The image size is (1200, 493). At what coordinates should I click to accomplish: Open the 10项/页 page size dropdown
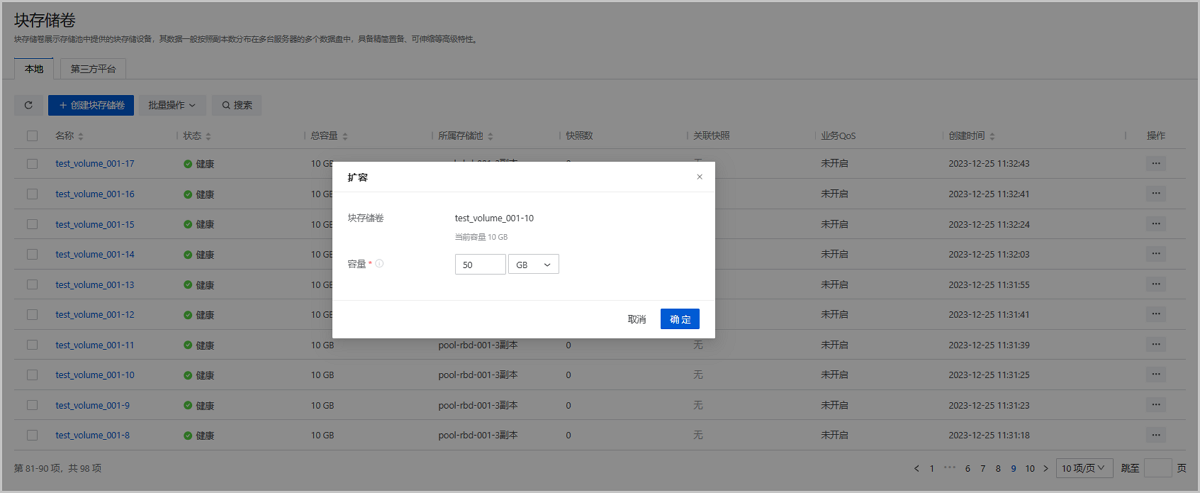[x=1083, y=468]
